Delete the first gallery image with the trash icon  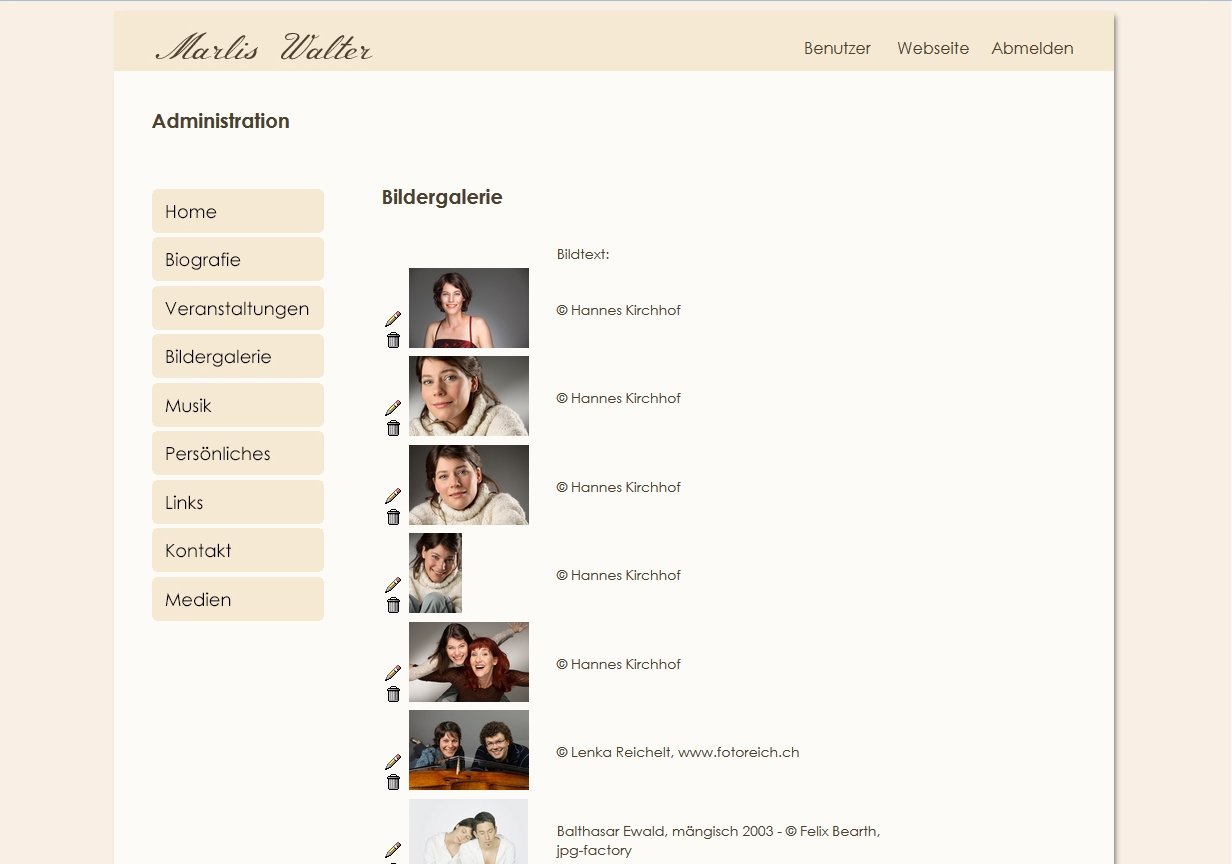[x=393, y=340]
